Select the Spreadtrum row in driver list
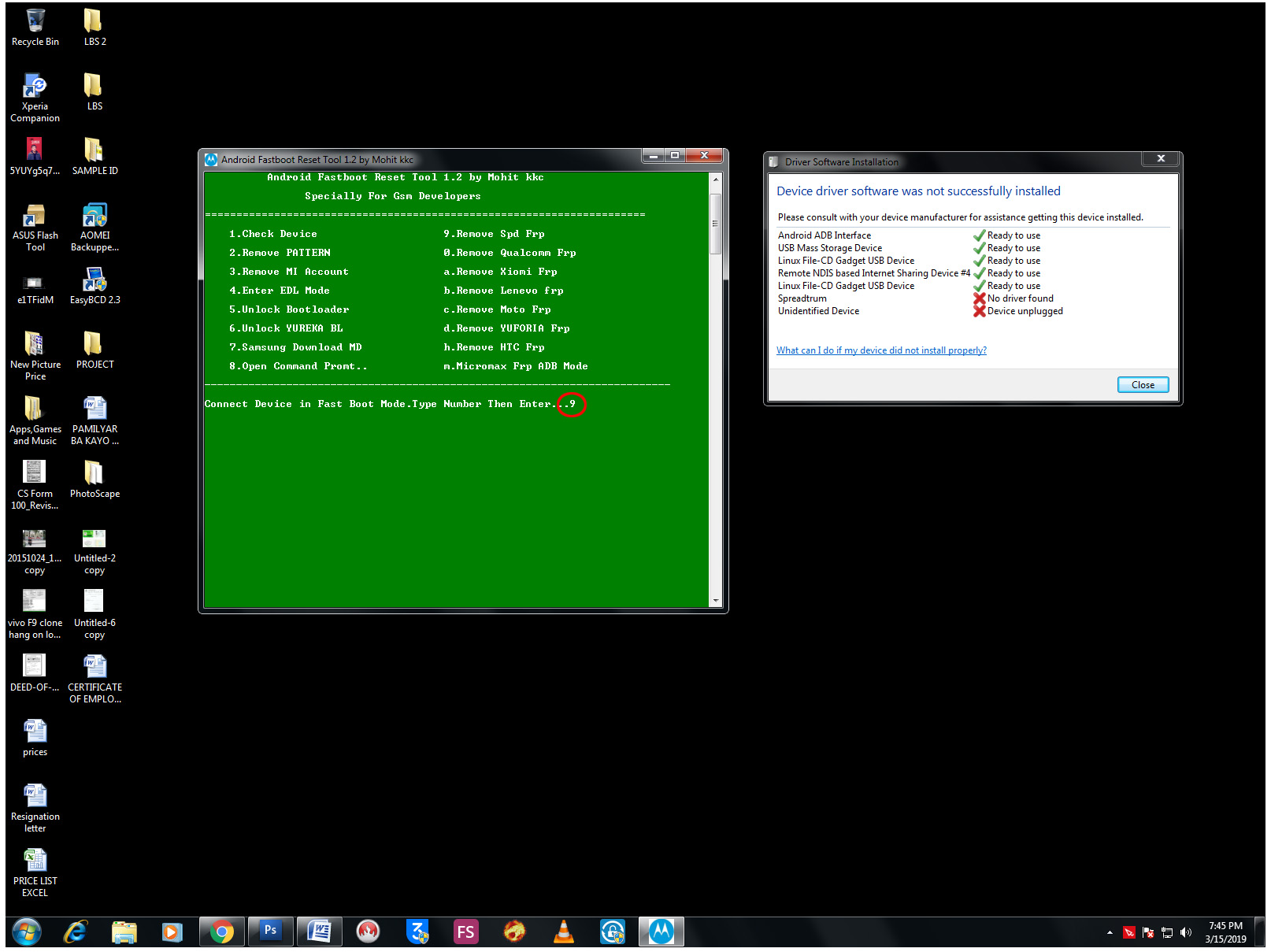The height and width of the screenshot is (952, 1271). (x=920, y=298)
